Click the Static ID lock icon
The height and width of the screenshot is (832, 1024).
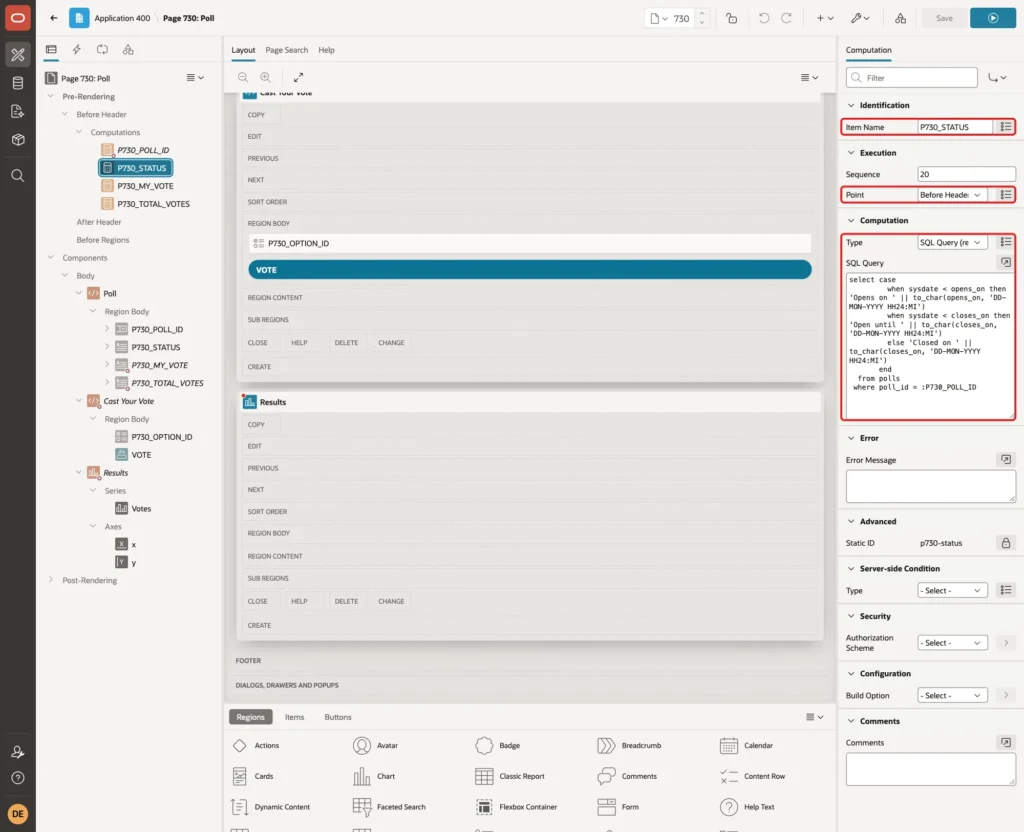coord(1006,543)
